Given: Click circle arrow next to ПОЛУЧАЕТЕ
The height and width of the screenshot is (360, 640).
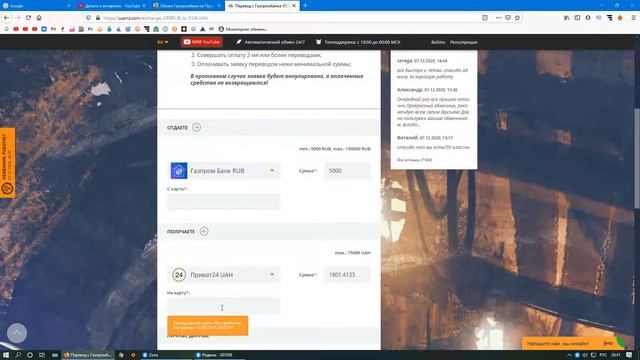Looking at the screenshot, I should point(204,231).
